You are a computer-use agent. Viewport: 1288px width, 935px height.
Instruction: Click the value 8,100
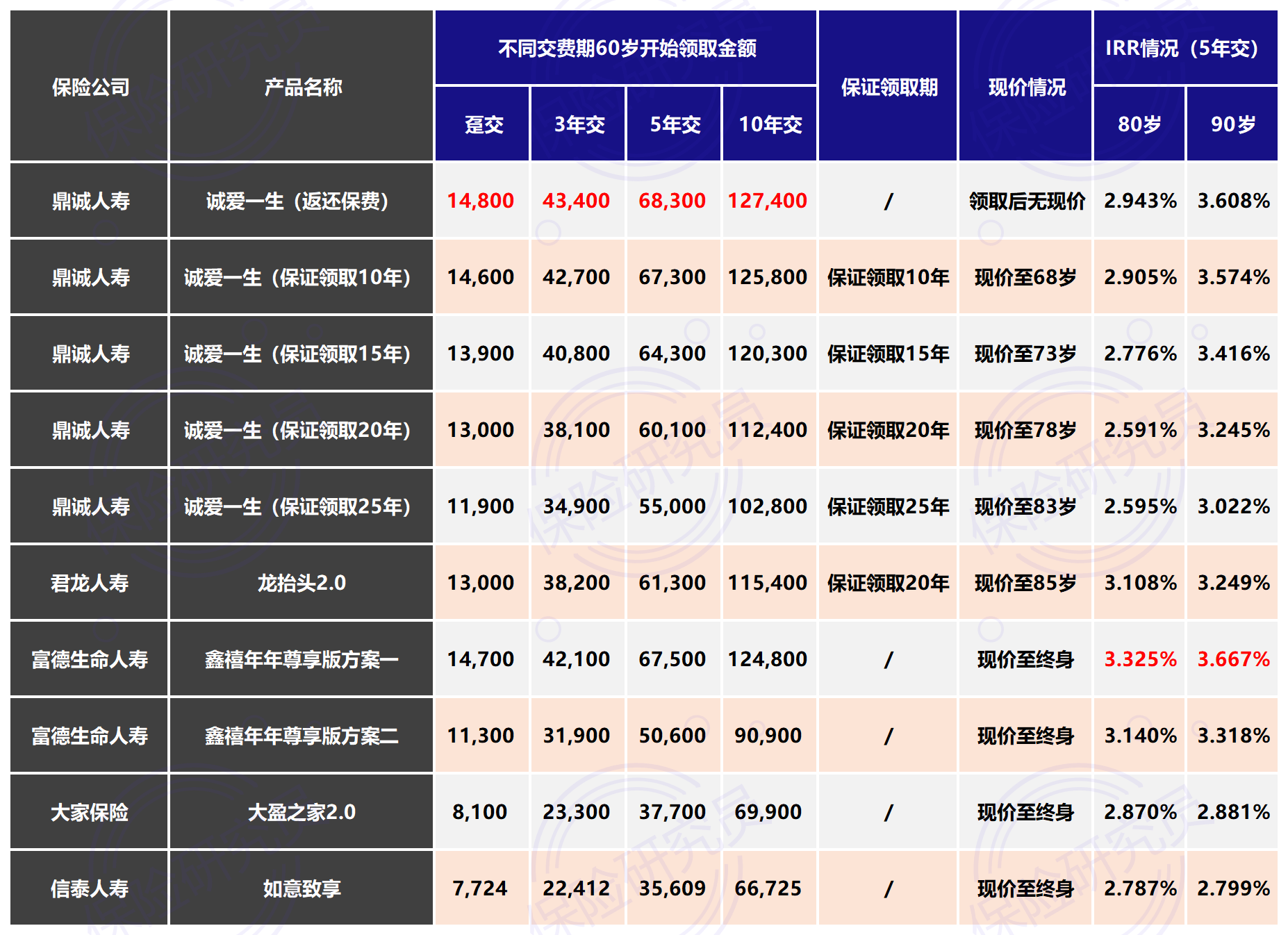(481, 812)
